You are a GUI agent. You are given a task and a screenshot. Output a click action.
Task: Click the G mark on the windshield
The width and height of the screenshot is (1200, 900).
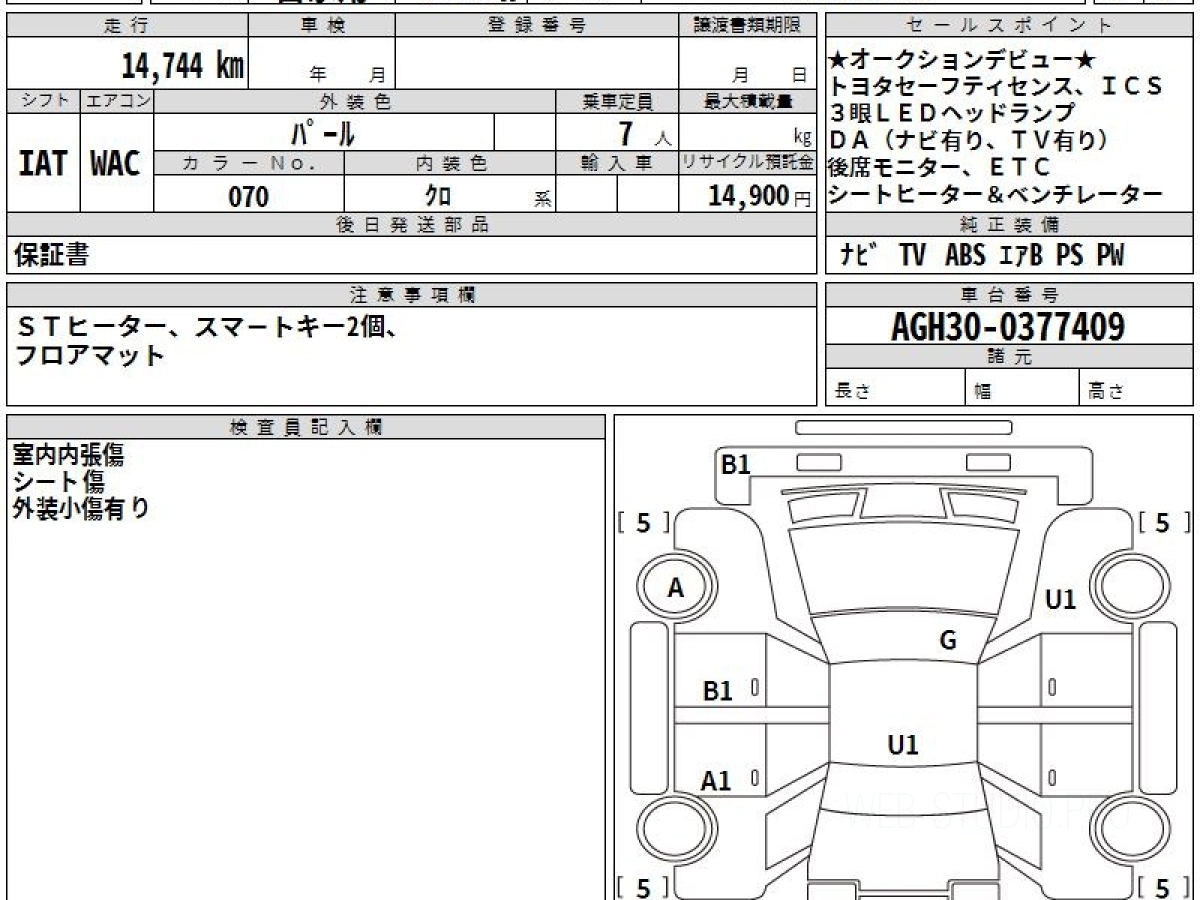pos(948,641)
